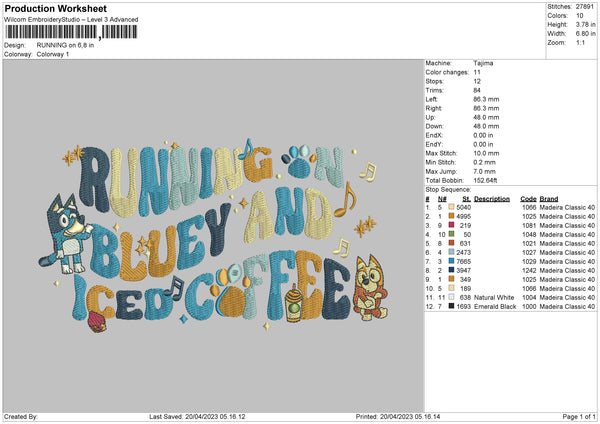Image resolution: width=600 pixels, height=424 pixels.
Task: Select the Zoom value 1:1
Action: 580,42
